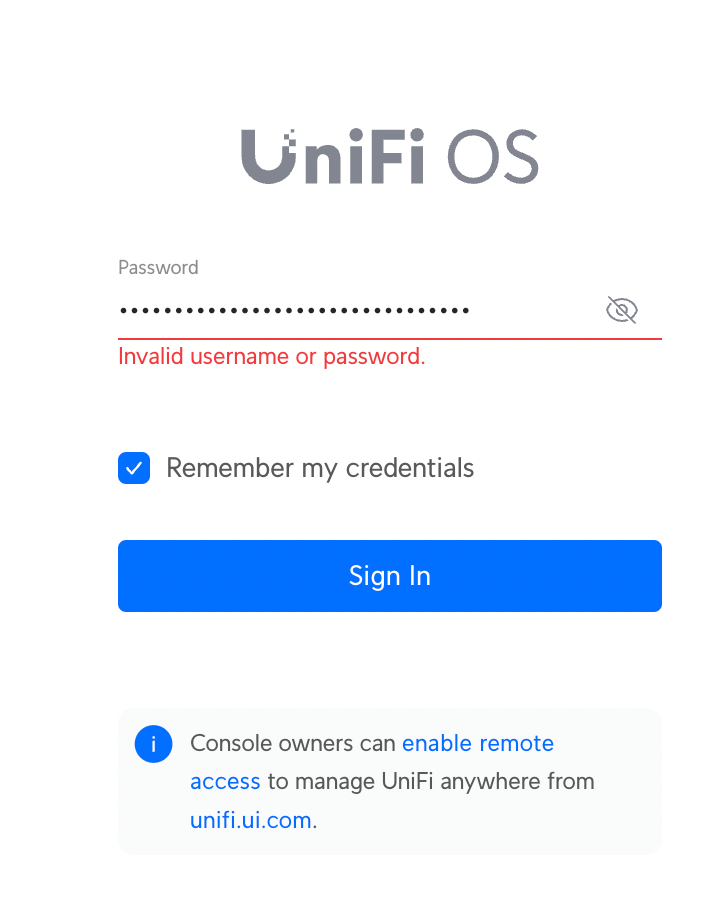Click the red underline beneath the password field

click(x=390, y=338)
